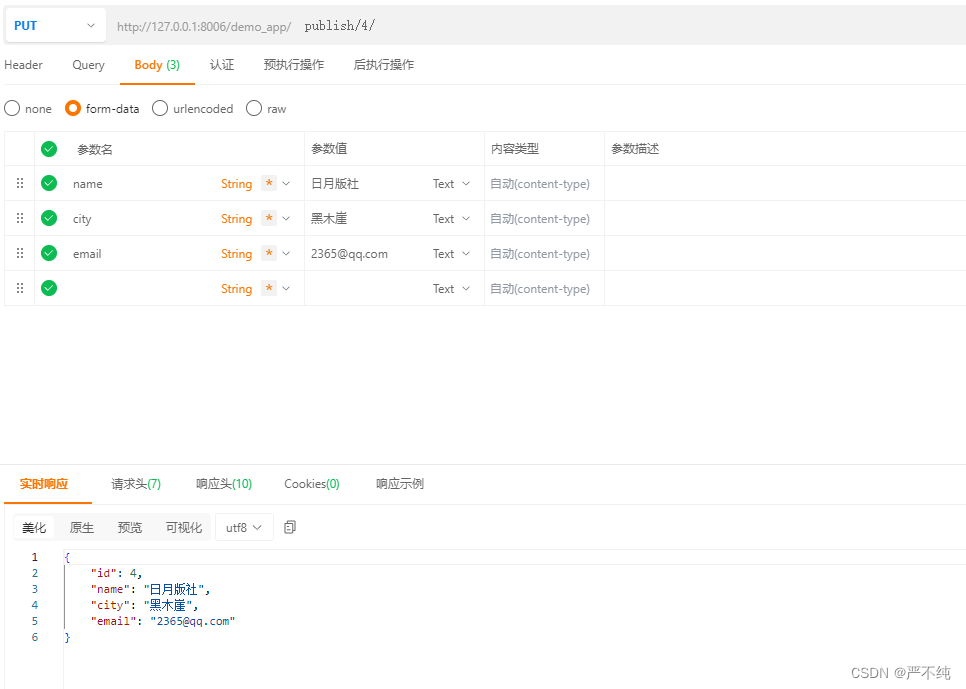Toggle the select-all checkbox in header row

point(49,149)
